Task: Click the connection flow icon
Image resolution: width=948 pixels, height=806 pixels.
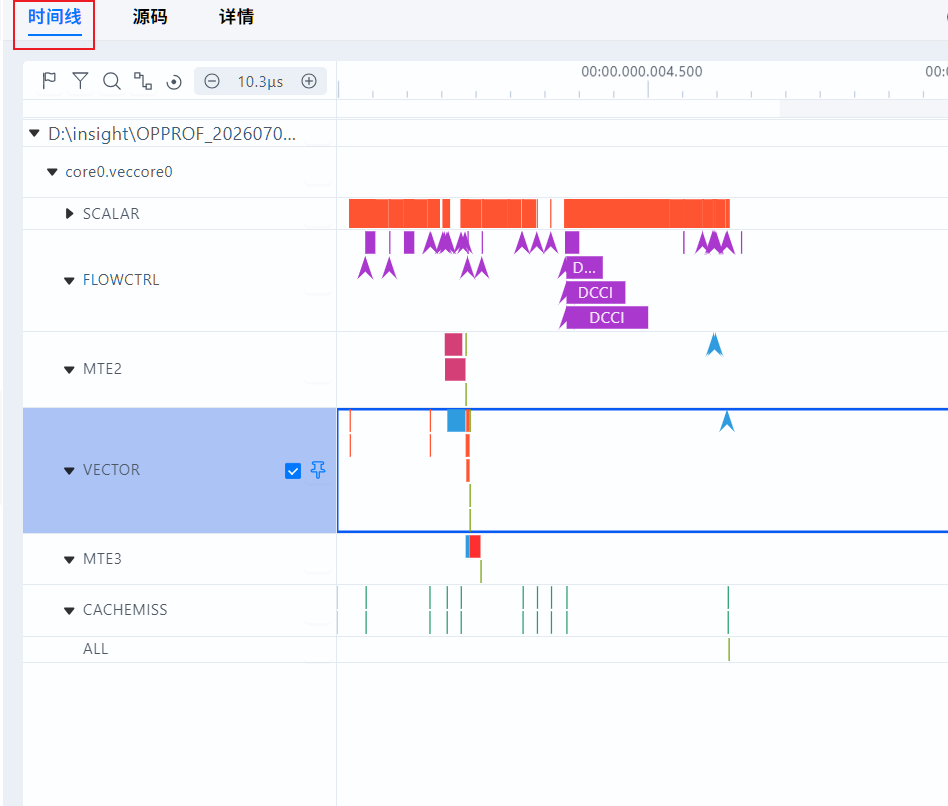Action: pos(143,80)
